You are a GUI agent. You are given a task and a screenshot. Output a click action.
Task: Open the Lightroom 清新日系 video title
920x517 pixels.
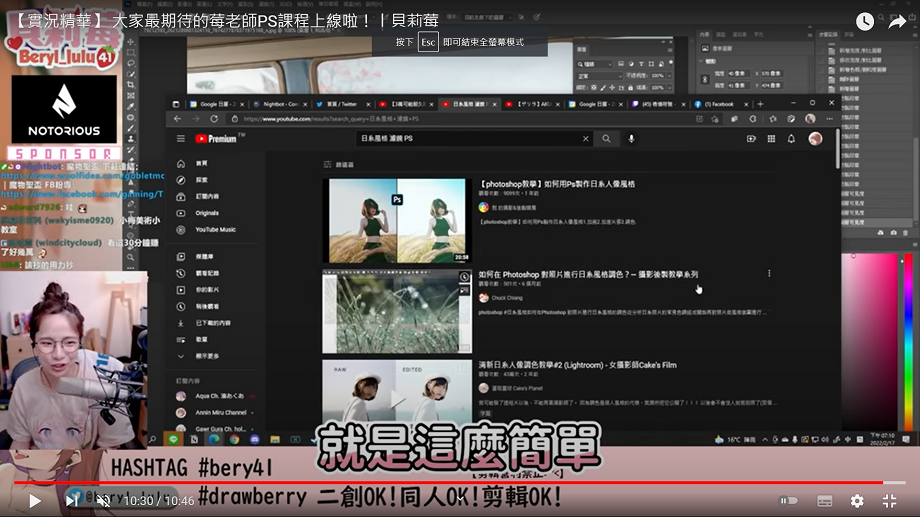pos(577,365)
